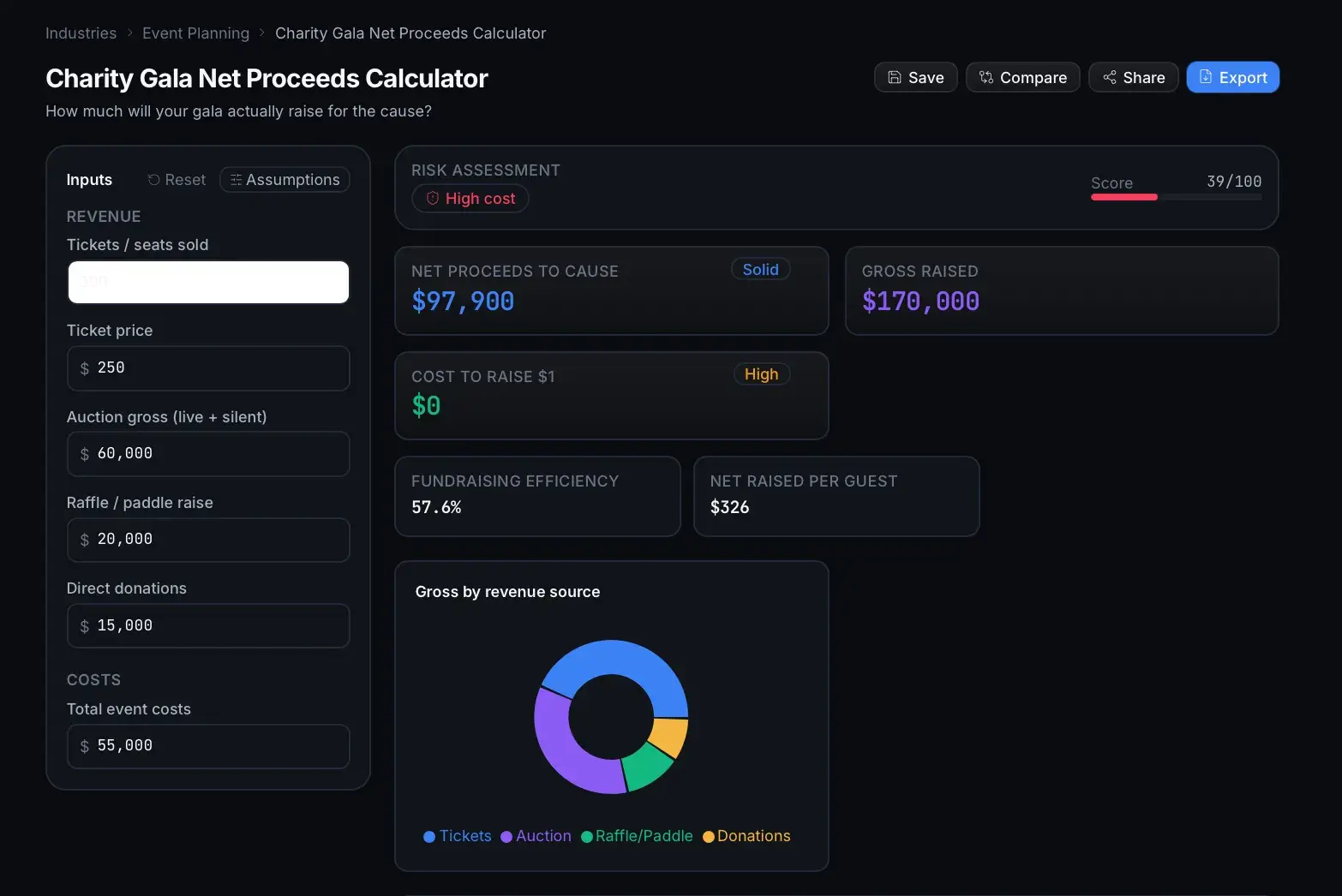Image resolution: width=1342 pixels, height=896 pixels.
Task: Click the 57.6% fundraising efficiency value
Action: pyautogui.click(x=436, y=507)
